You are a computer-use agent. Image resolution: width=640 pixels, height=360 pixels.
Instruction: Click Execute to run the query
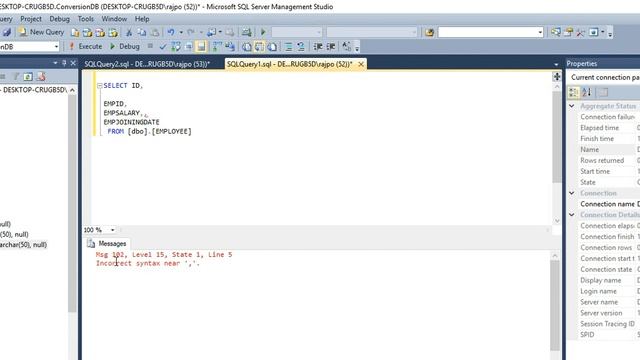click(x=85, y=47)
